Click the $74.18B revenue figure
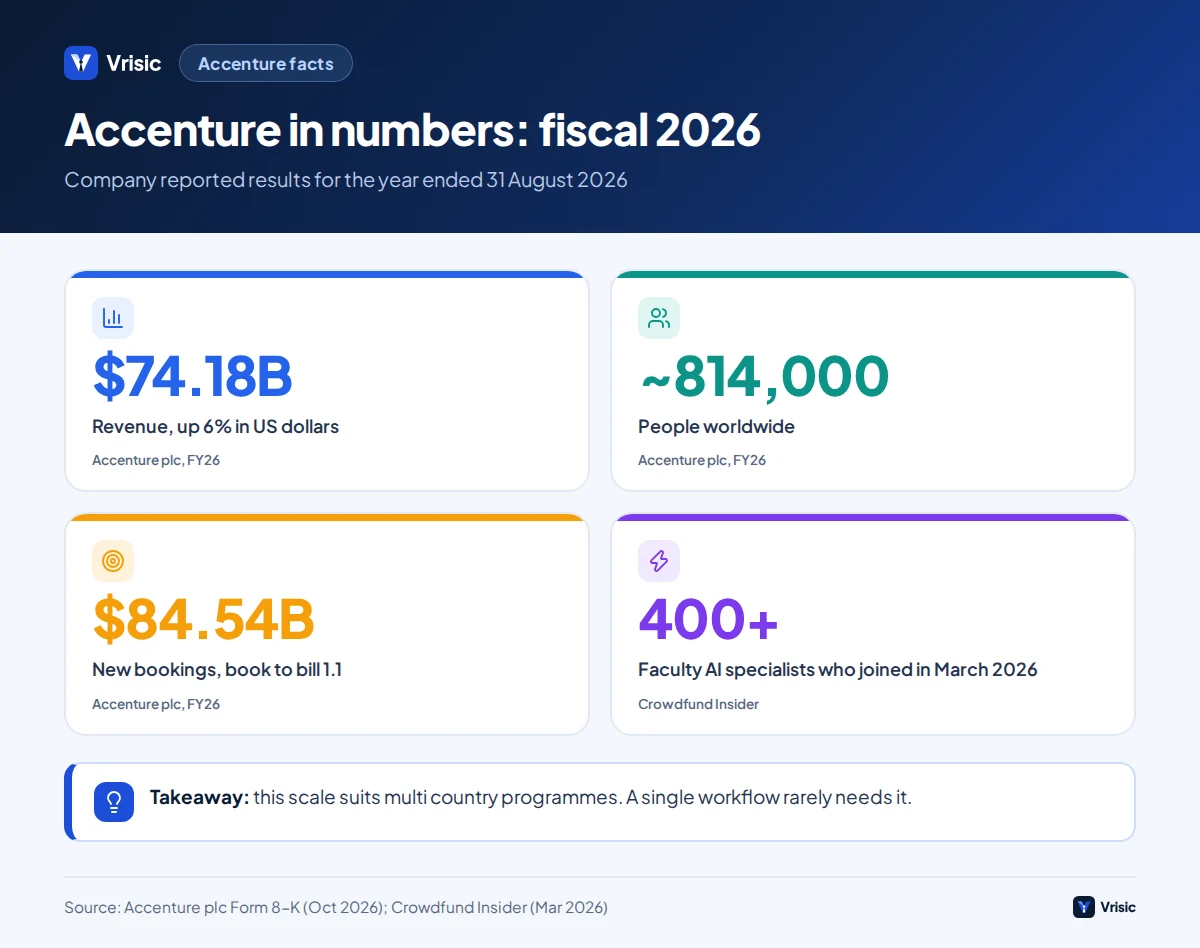Viewport: 1200px width, 948px height. pyautogui.click(x=192, y=376)
